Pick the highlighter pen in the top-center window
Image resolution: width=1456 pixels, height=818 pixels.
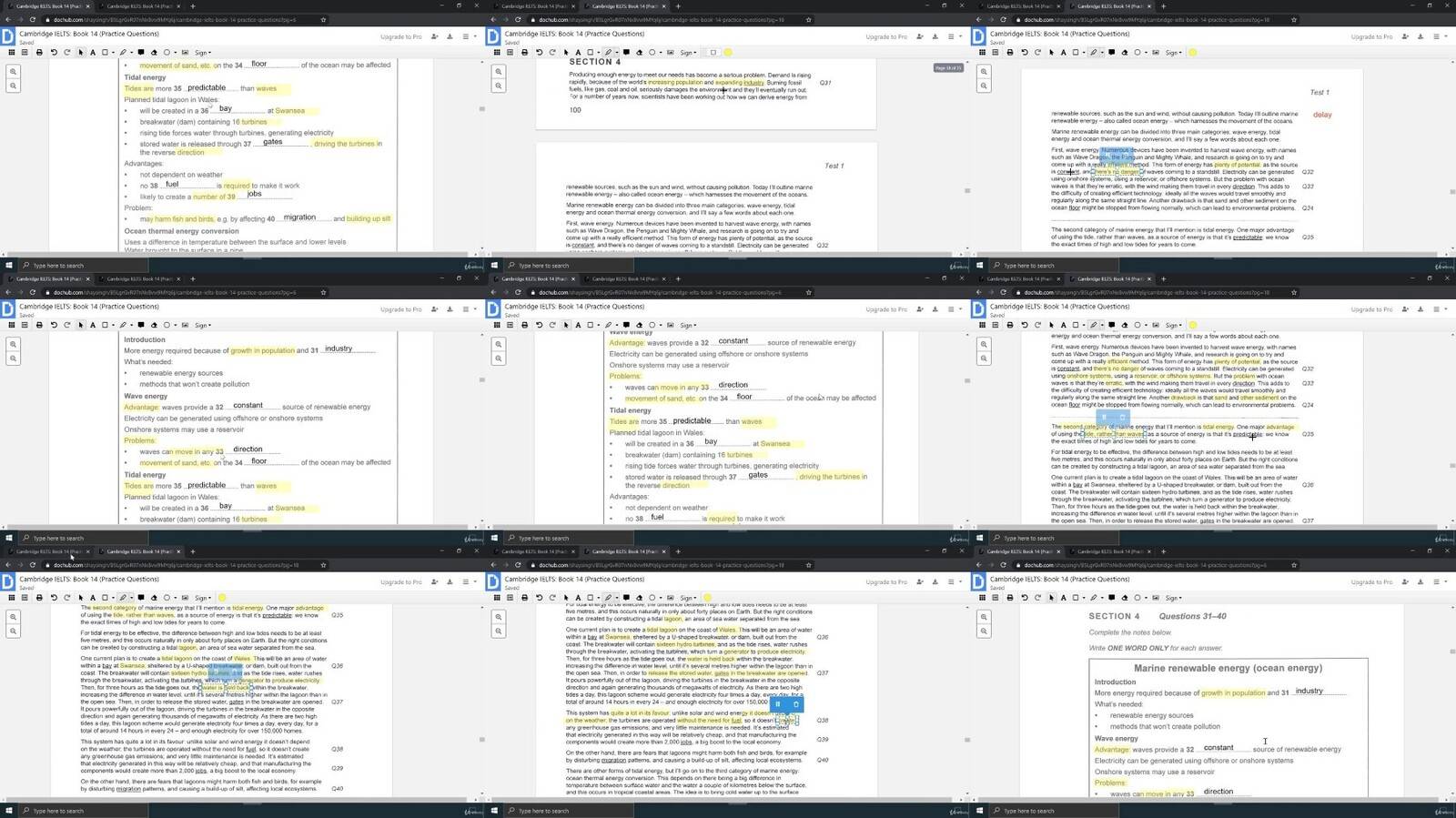[608, 52]
